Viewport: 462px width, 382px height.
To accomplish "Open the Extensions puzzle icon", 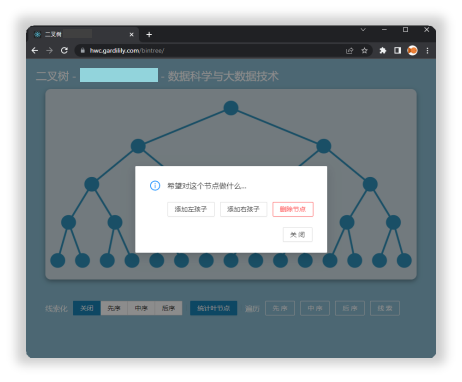I will click(383, 51).
